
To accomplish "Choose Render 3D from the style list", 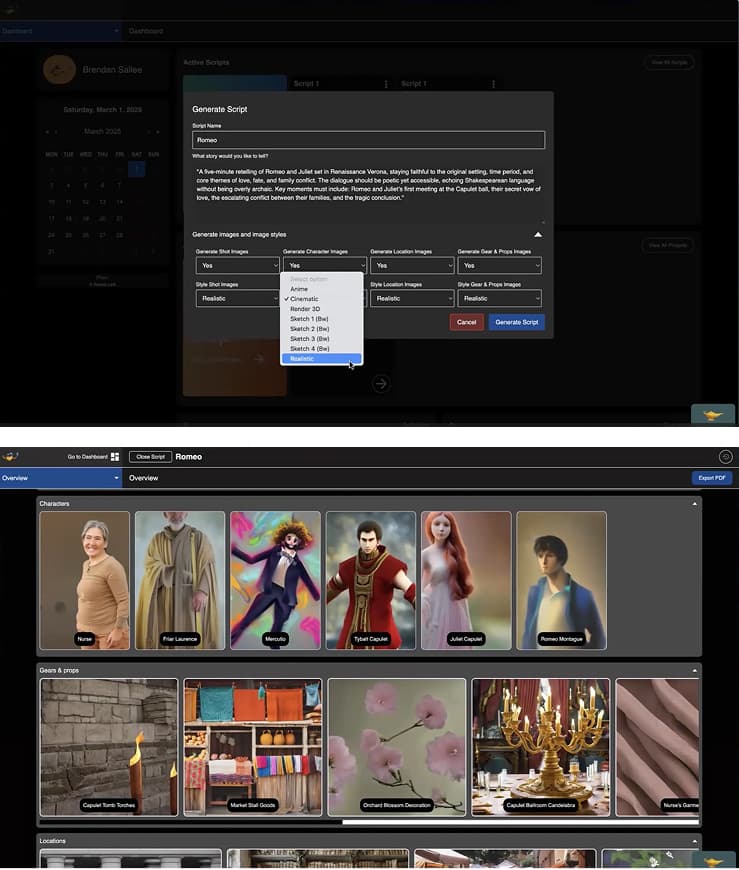I will [x=322, y=309].
